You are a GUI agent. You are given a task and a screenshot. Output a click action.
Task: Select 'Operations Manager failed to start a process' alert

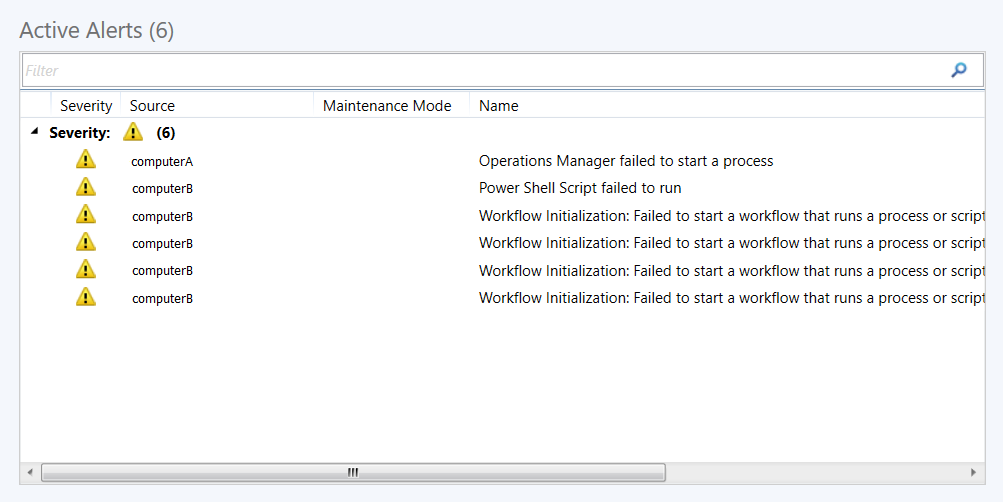tap(626, 161)
